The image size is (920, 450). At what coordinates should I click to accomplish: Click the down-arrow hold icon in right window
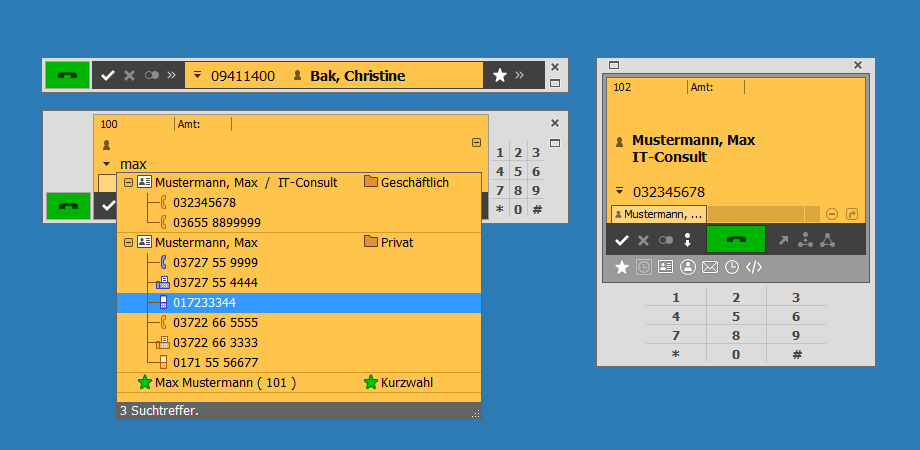687,240
